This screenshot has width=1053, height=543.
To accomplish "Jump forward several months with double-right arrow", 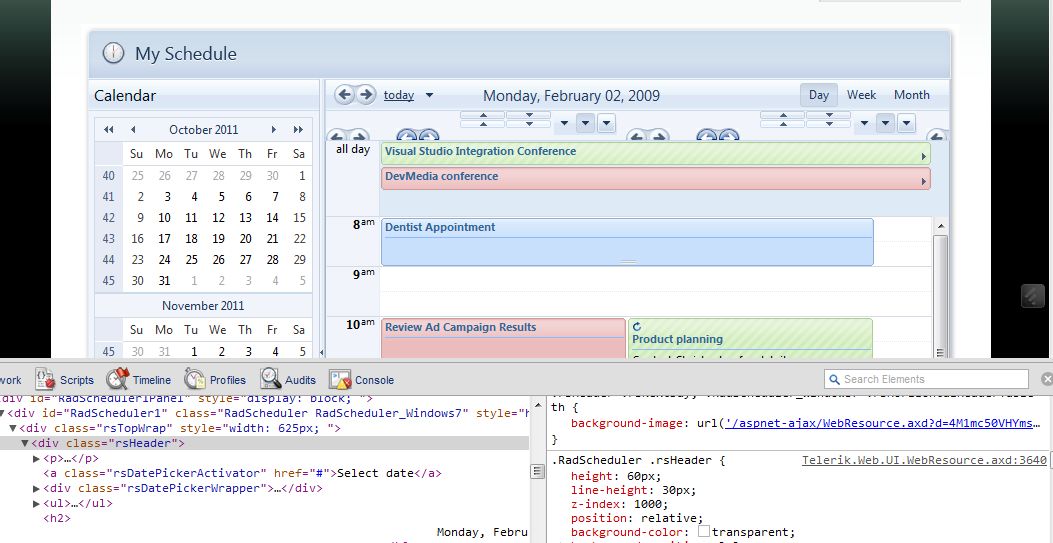I will coord(298,130).
